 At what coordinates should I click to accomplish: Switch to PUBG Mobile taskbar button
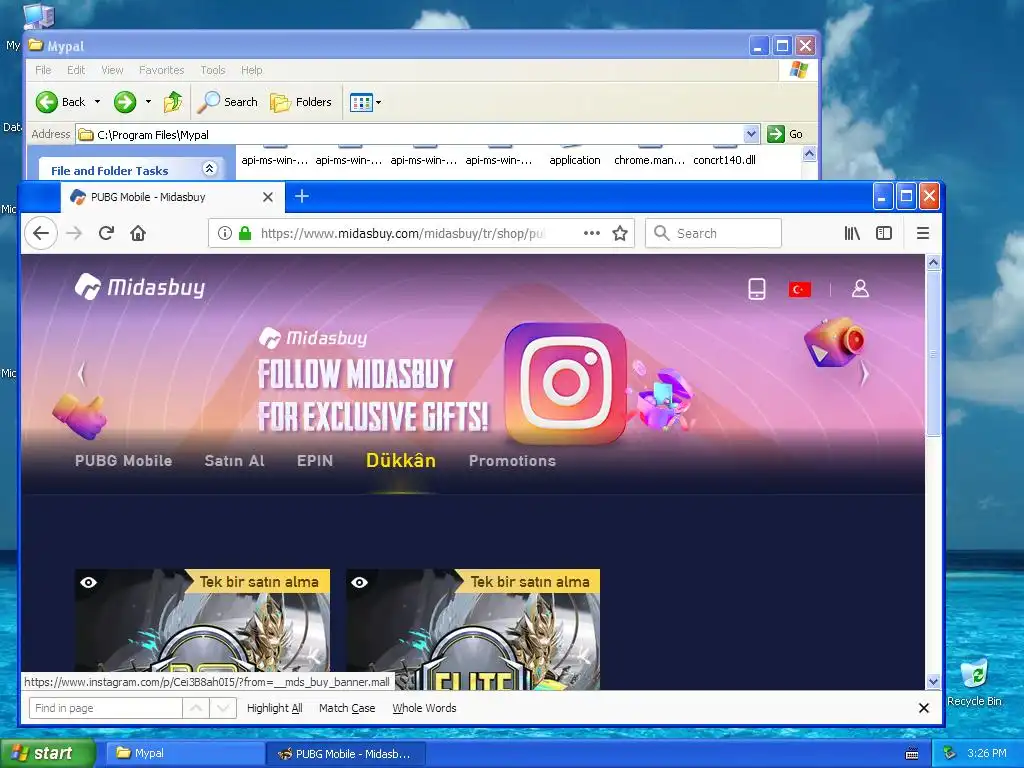point(346,753)
